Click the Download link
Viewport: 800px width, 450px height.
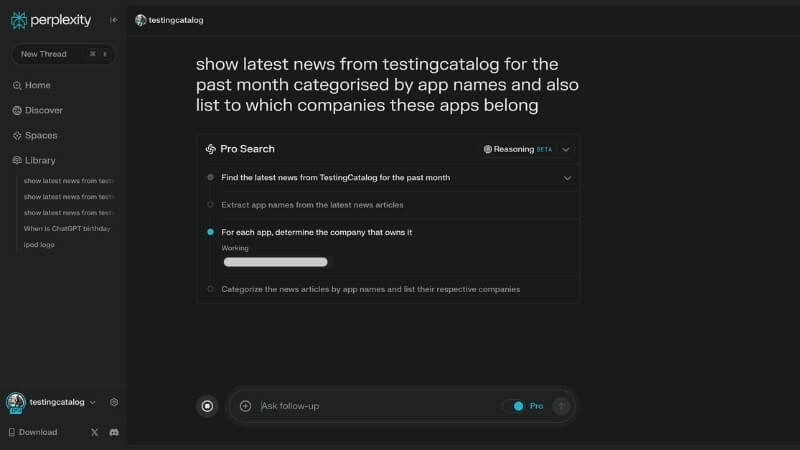click(x=37, y=432)
